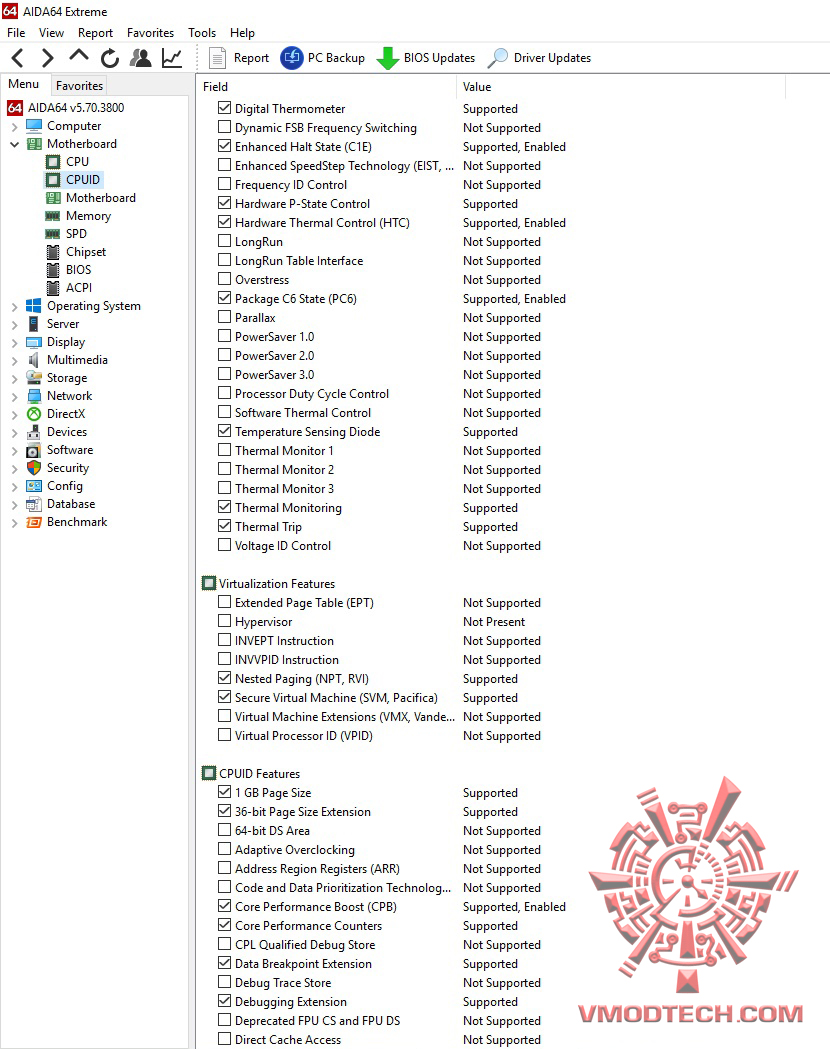Toggle the Enhanced Halt State (C1E) checkbox

pyautogui.click(x=225, y=146)
